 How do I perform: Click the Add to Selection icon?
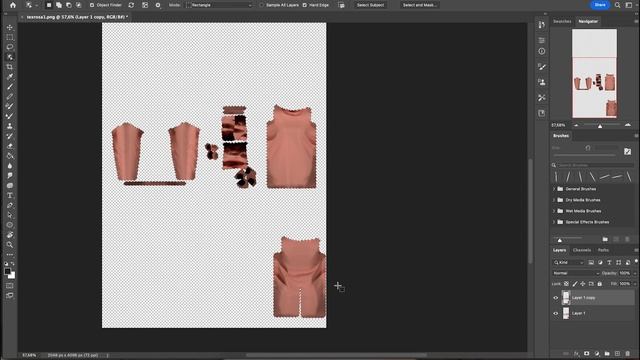[x=59, y=5]
